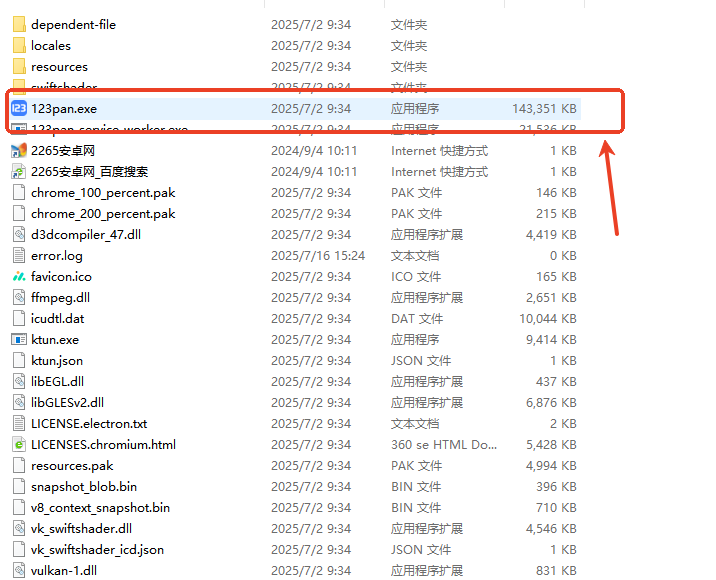716x580 pixels.
Task: Select file name LICENSE.electron.txt
Action: 89,424
